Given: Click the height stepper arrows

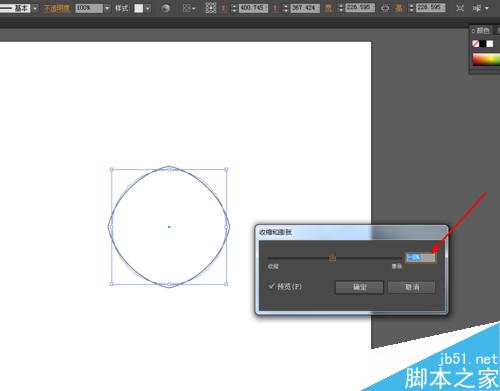Looking at the screenshot, I should pos(411,8).
